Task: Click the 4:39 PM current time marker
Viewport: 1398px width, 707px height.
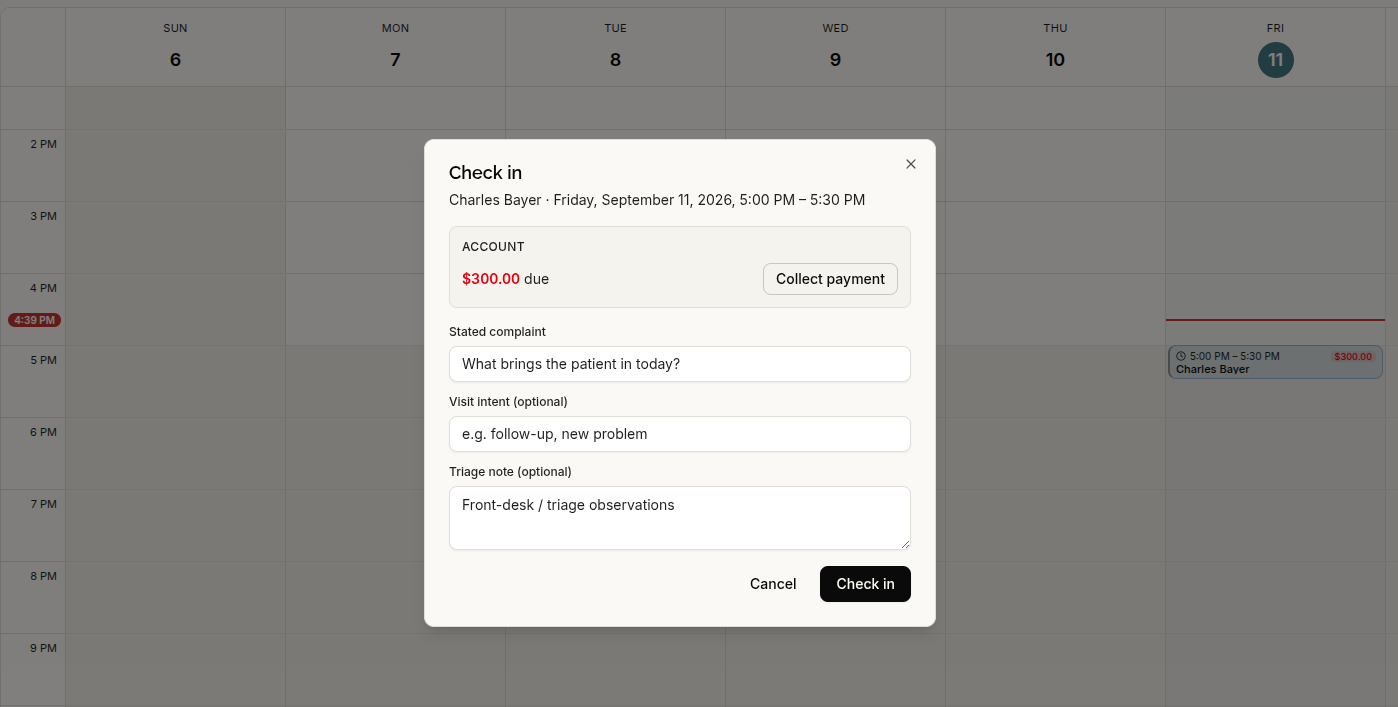Action: [35, 320]
